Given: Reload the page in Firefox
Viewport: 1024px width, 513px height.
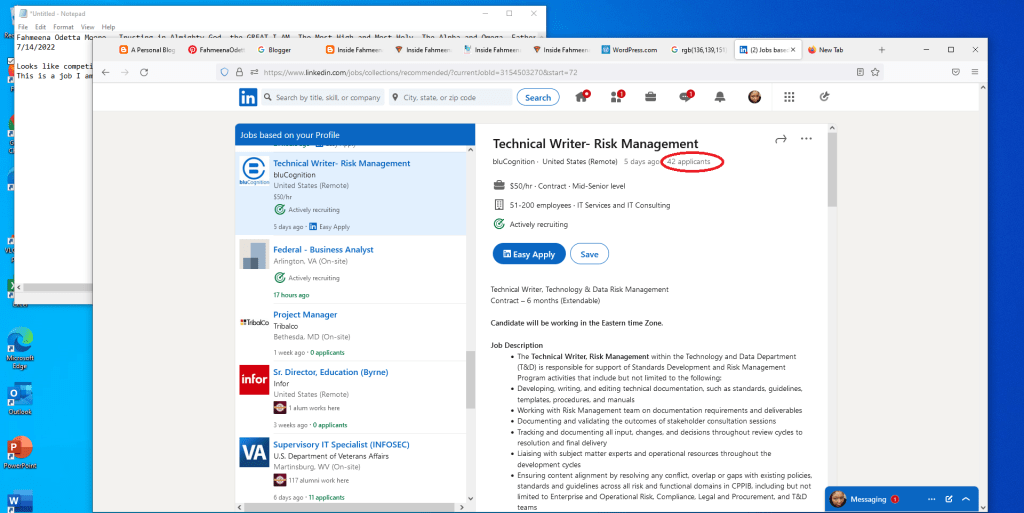Looking at the screenshot, I should point(145,72).
